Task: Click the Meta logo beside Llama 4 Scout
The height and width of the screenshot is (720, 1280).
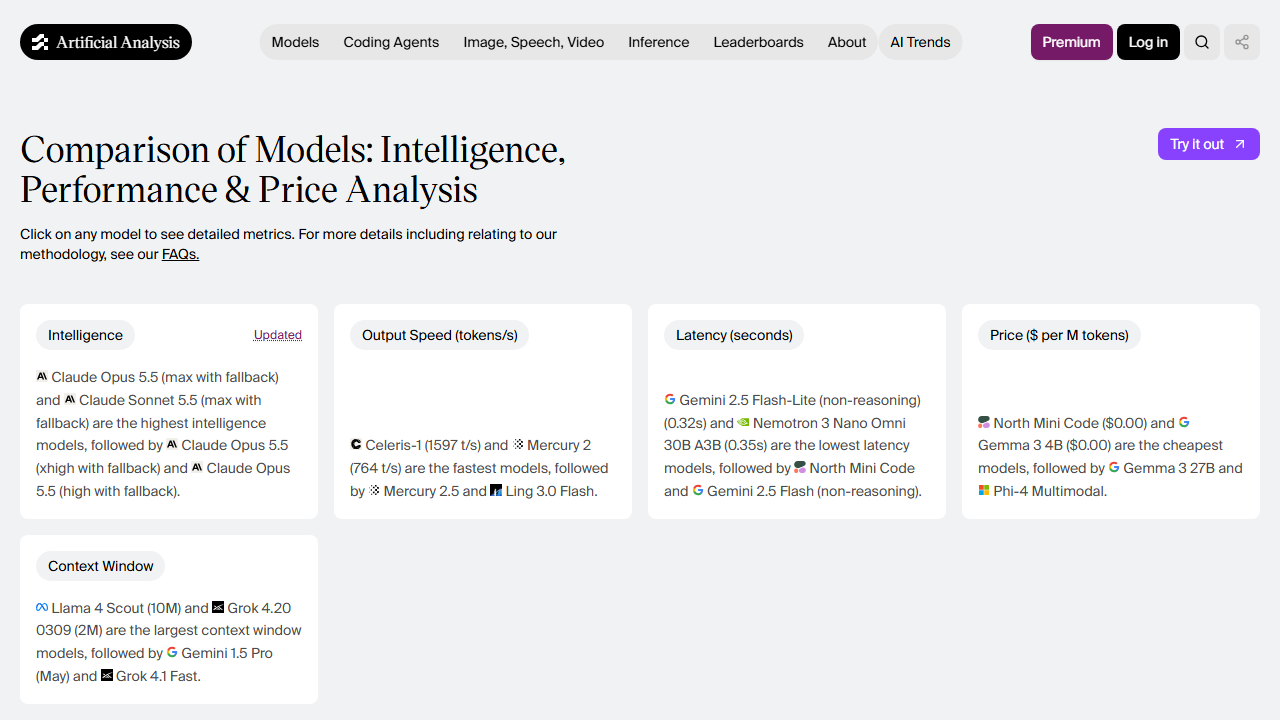Action: (x=42, y=608)
